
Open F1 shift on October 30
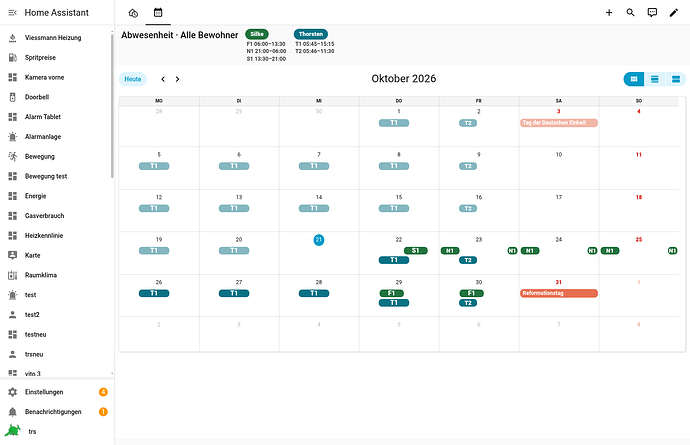[472, 293]
